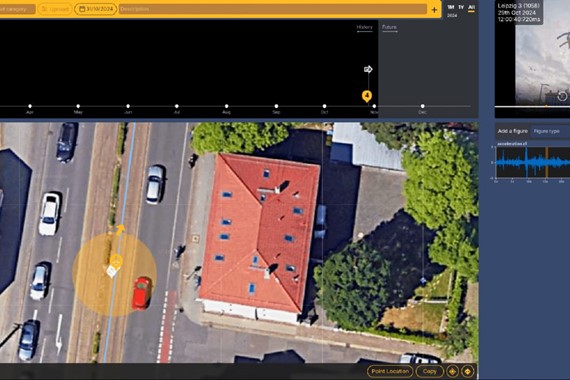
Task: Click the Copy button
Action: 430,371
